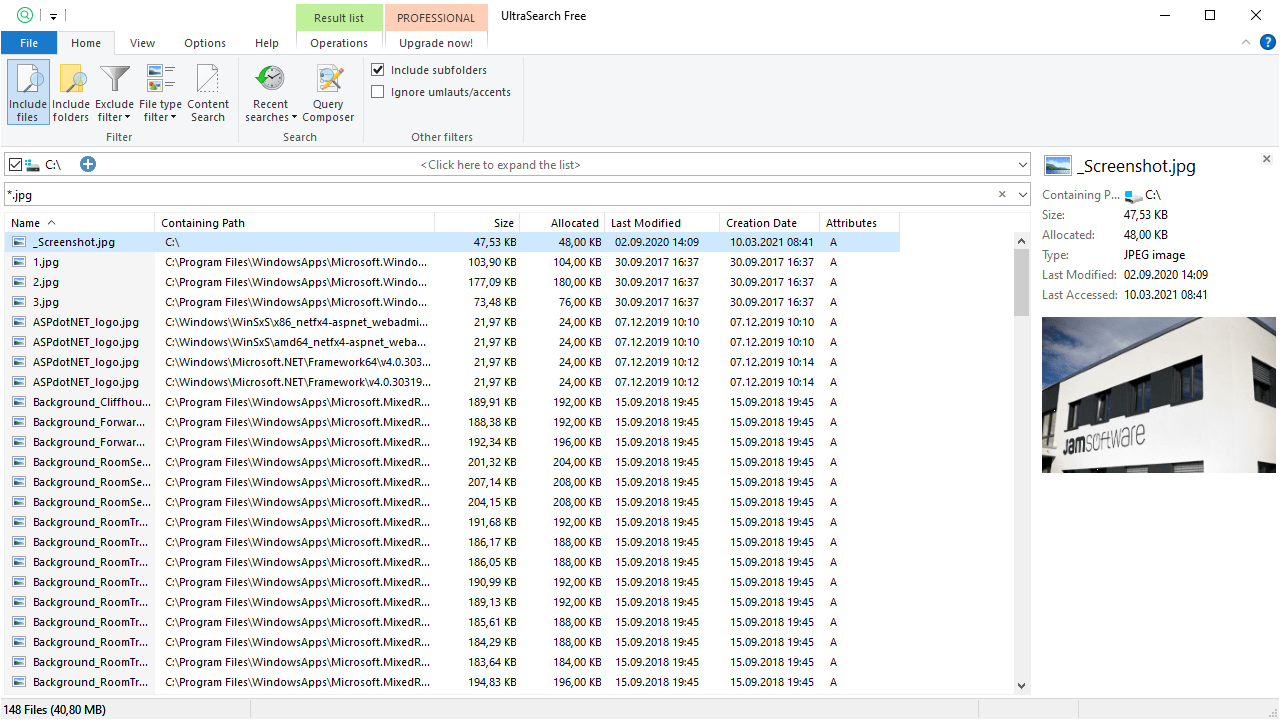Click the PROFESSIONAL ribbon tab group label

436,17
